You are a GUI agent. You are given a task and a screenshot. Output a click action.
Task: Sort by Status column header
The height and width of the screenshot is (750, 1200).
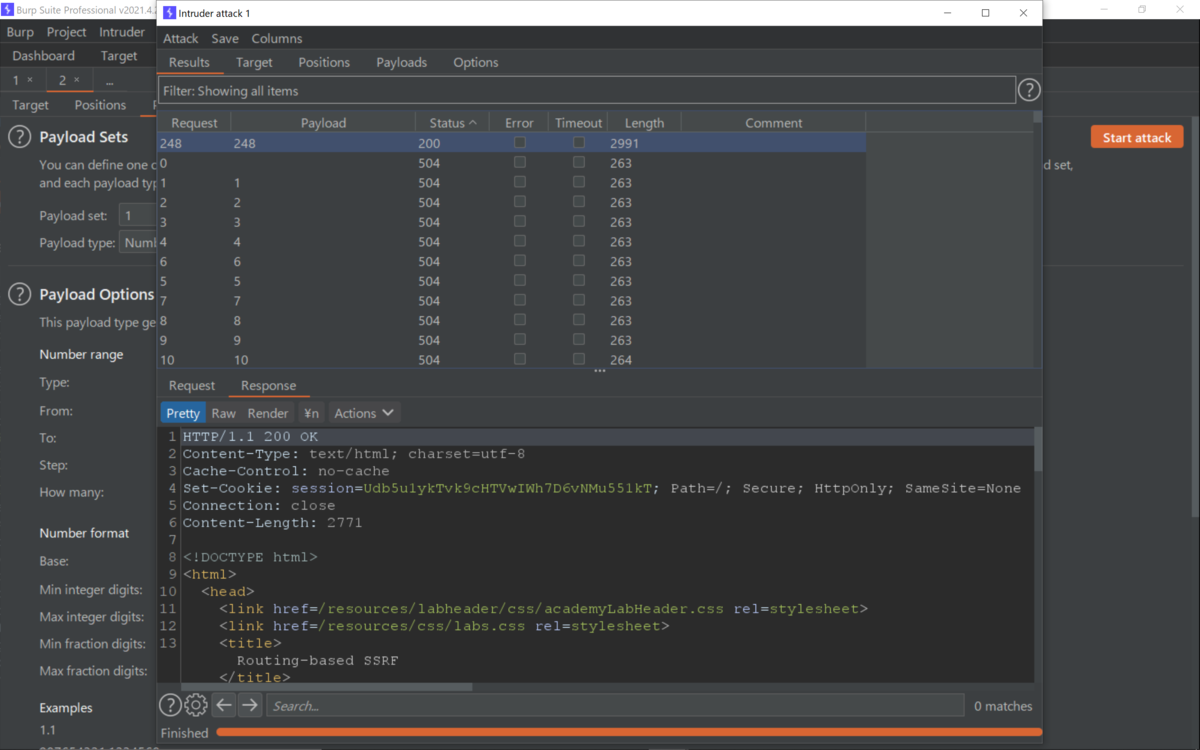453,123
